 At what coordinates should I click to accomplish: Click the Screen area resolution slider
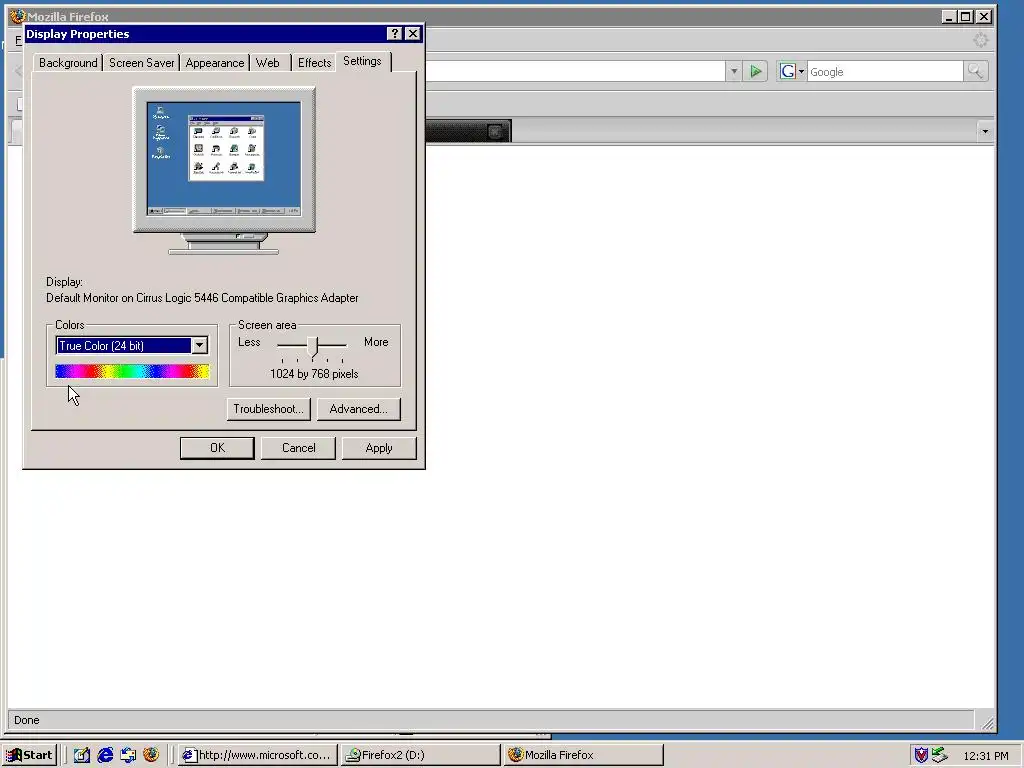click(313, 346)
